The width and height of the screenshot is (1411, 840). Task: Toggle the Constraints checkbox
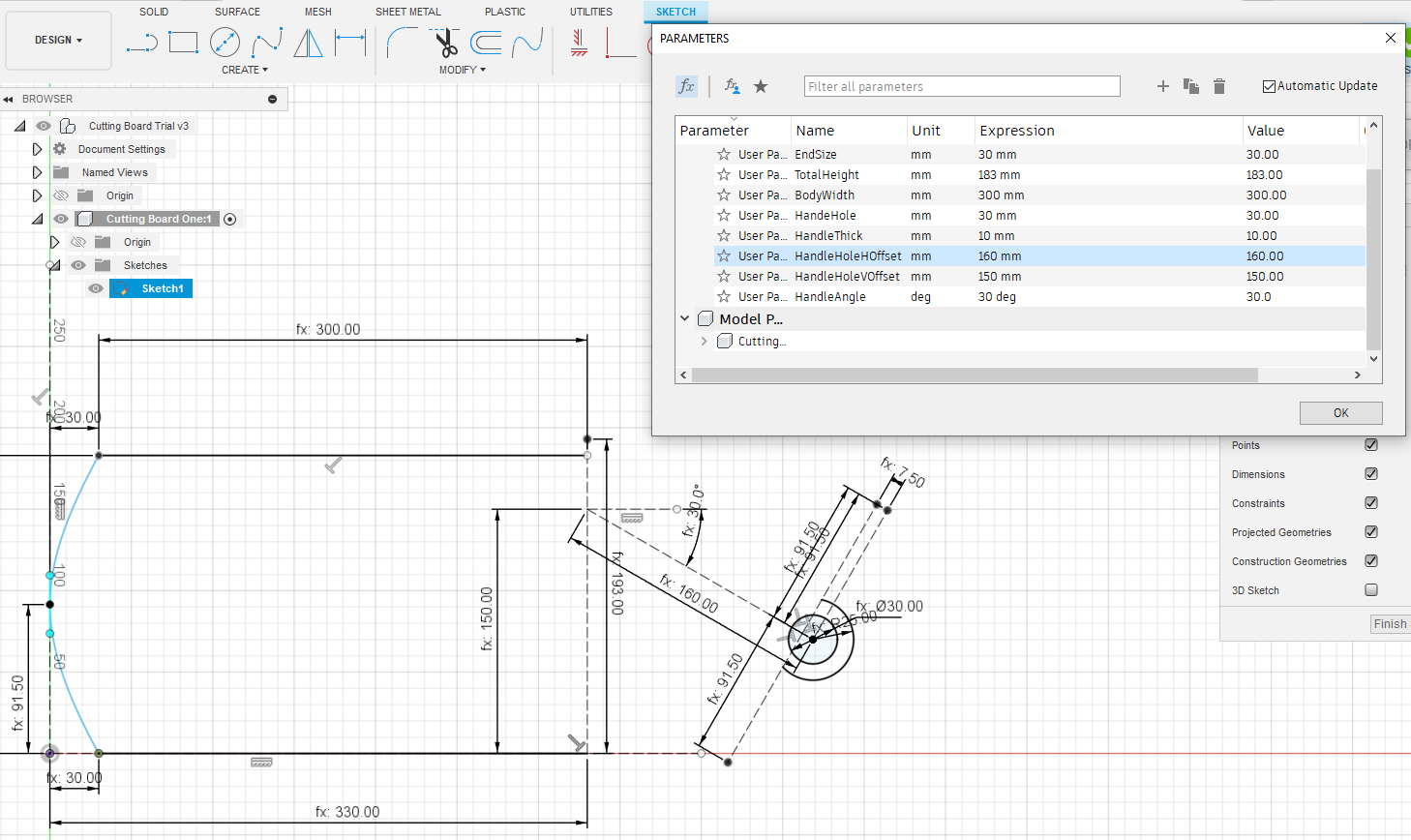pos(1371,502)
